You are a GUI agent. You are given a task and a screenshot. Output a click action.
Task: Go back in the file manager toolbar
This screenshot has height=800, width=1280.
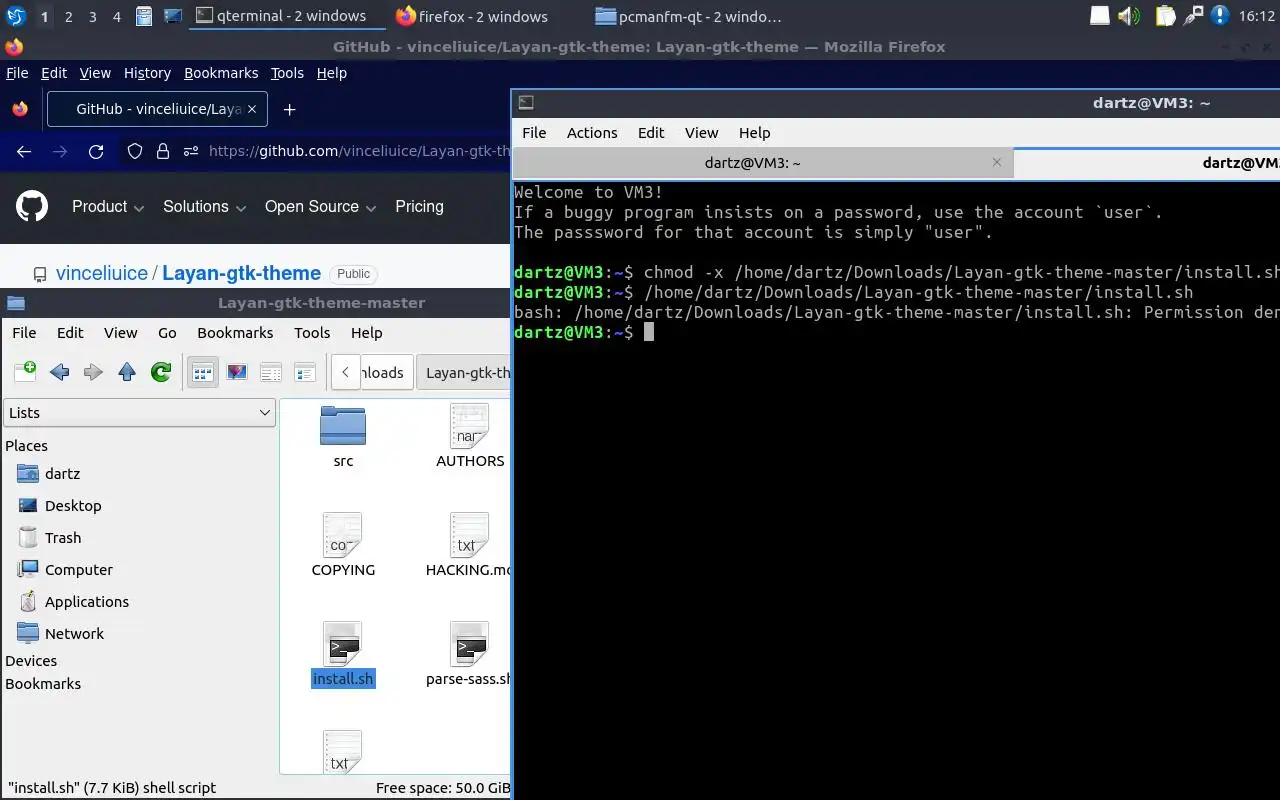60,372
